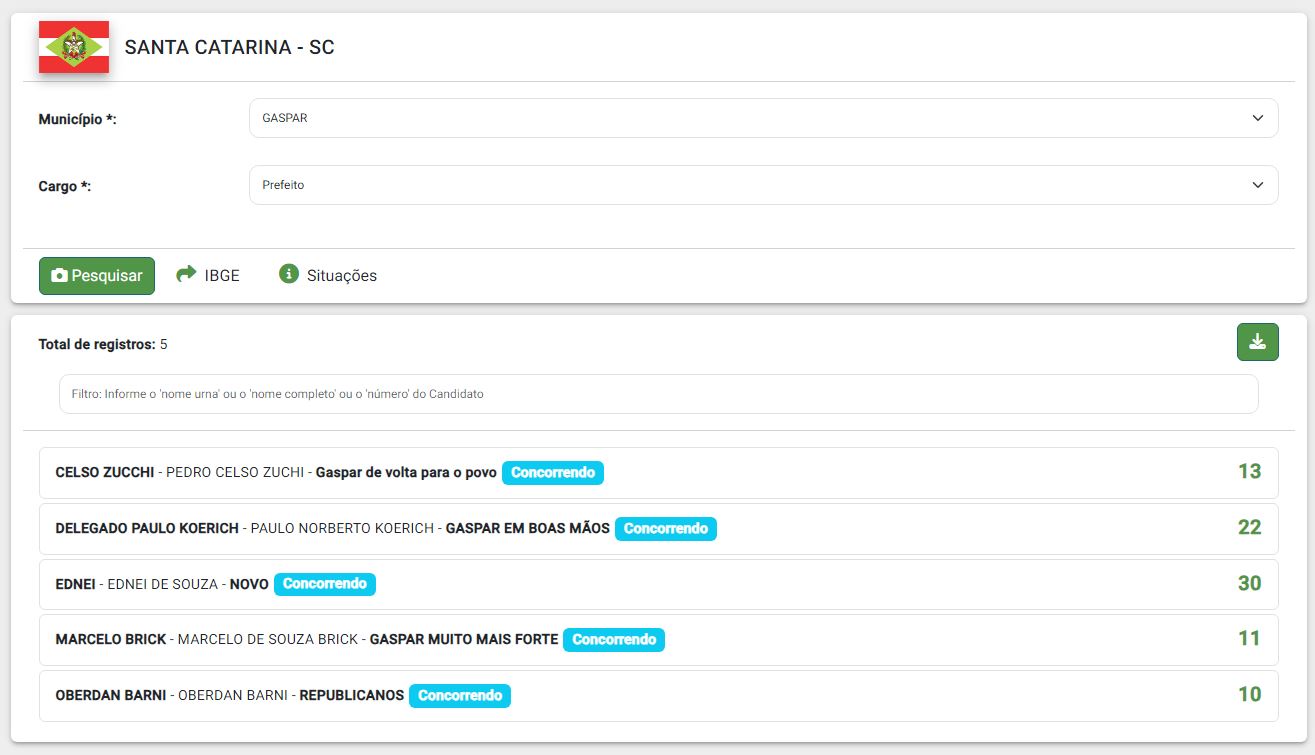
Task: Click the full name EDNEI DE SOUZA
Action: pos(162,584)
